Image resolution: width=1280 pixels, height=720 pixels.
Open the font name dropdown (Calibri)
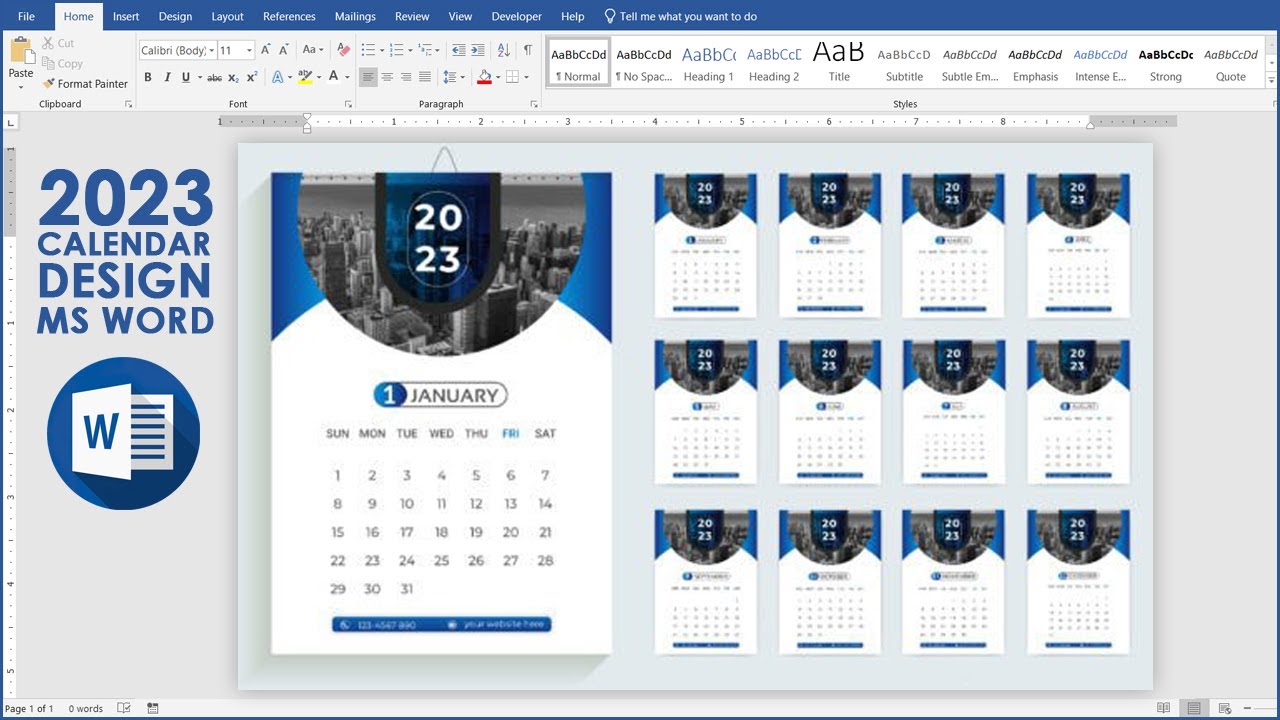point(212,50)
